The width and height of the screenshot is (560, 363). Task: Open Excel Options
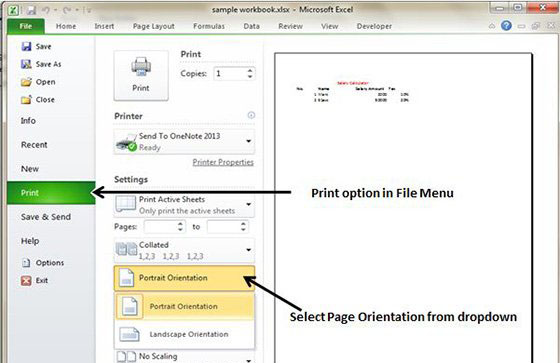(43, 263)
